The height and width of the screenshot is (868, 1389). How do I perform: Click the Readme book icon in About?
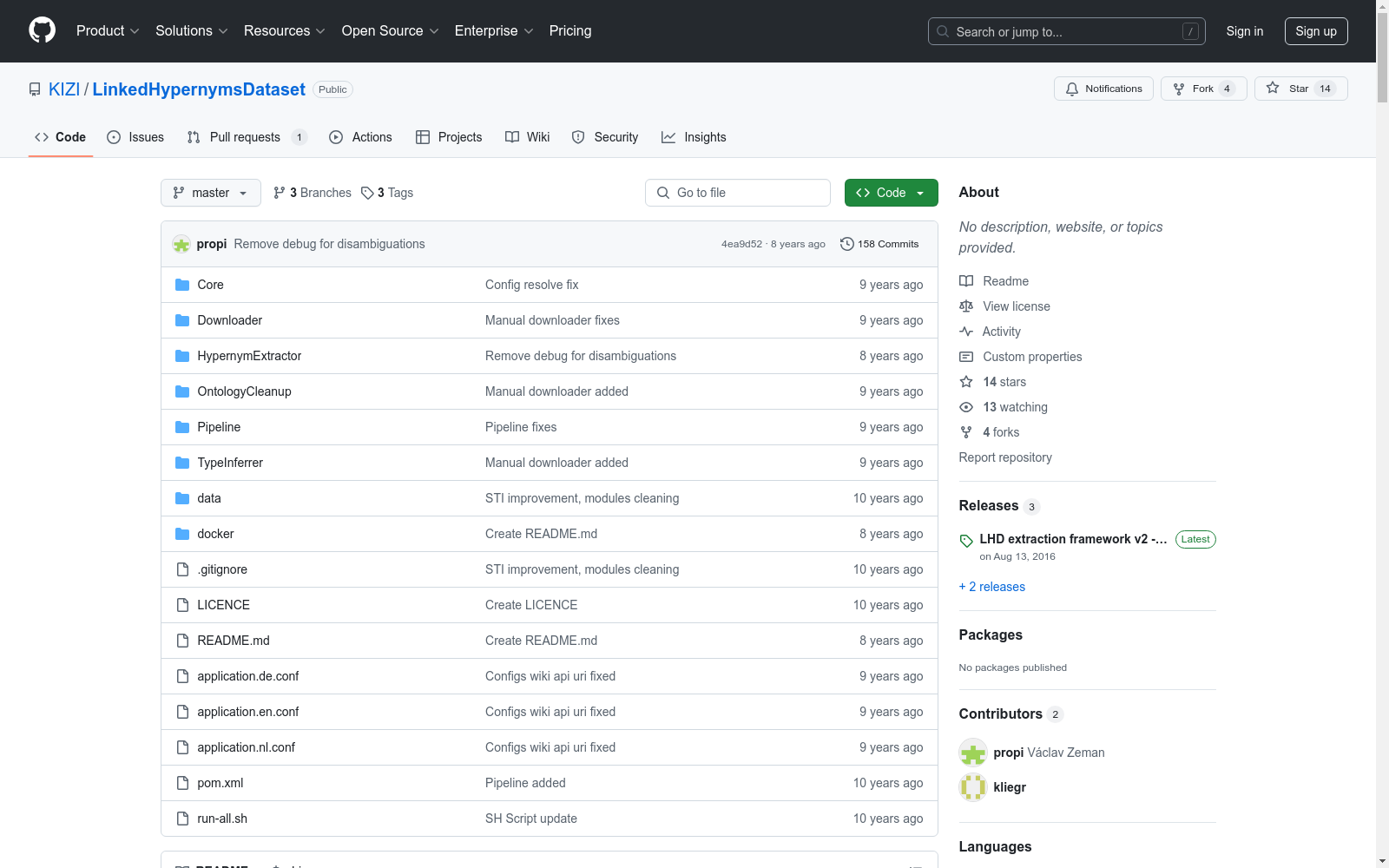[966, 281]
